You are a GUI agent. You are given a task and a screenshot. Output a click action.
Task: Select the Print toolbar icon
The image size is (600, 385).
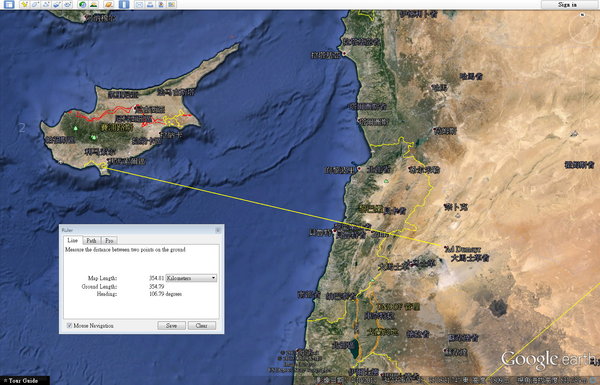pyautogui.click(x=150, y=5)
